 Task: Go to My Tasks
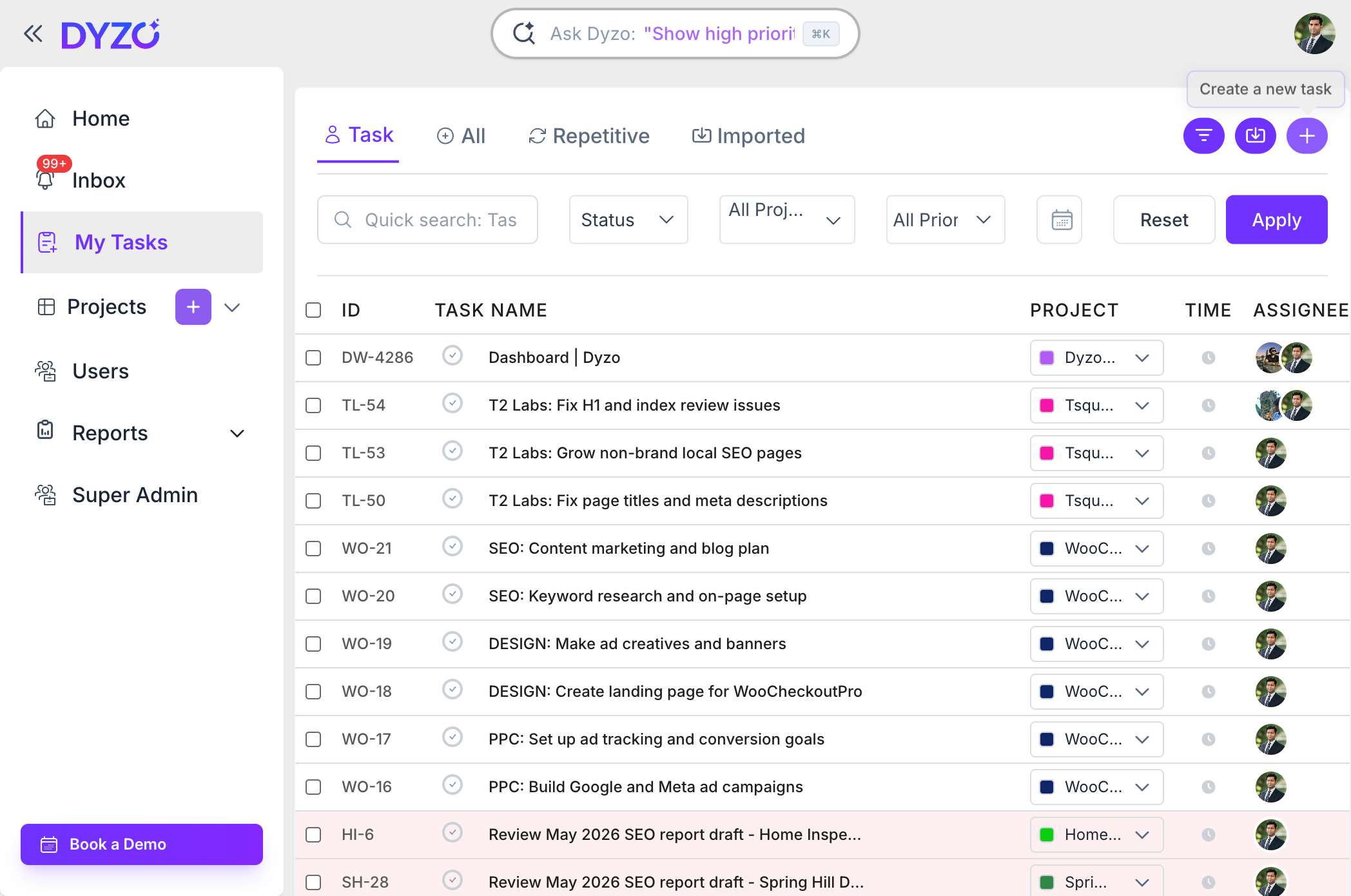142,242
